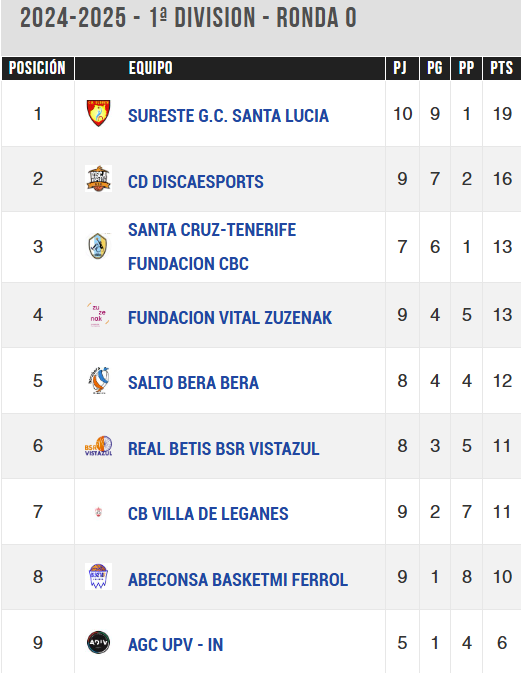Click the CD Discaesports team crest
521x673 pixels.
98,178
